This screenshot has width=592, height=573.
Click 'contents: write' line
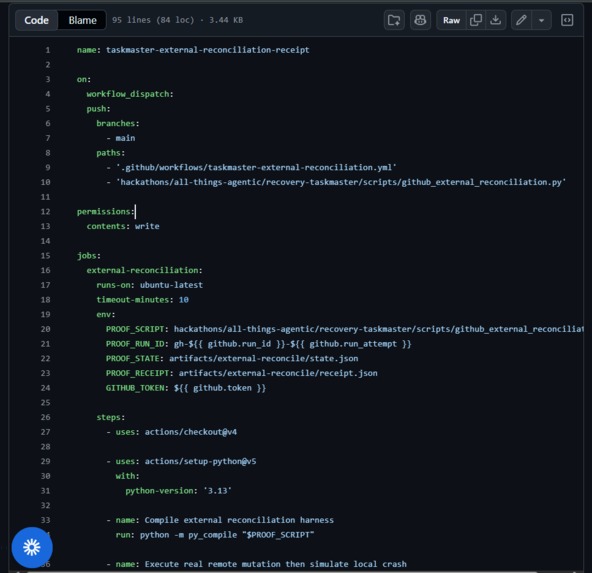pyautogui.click(x=123, y=226)
